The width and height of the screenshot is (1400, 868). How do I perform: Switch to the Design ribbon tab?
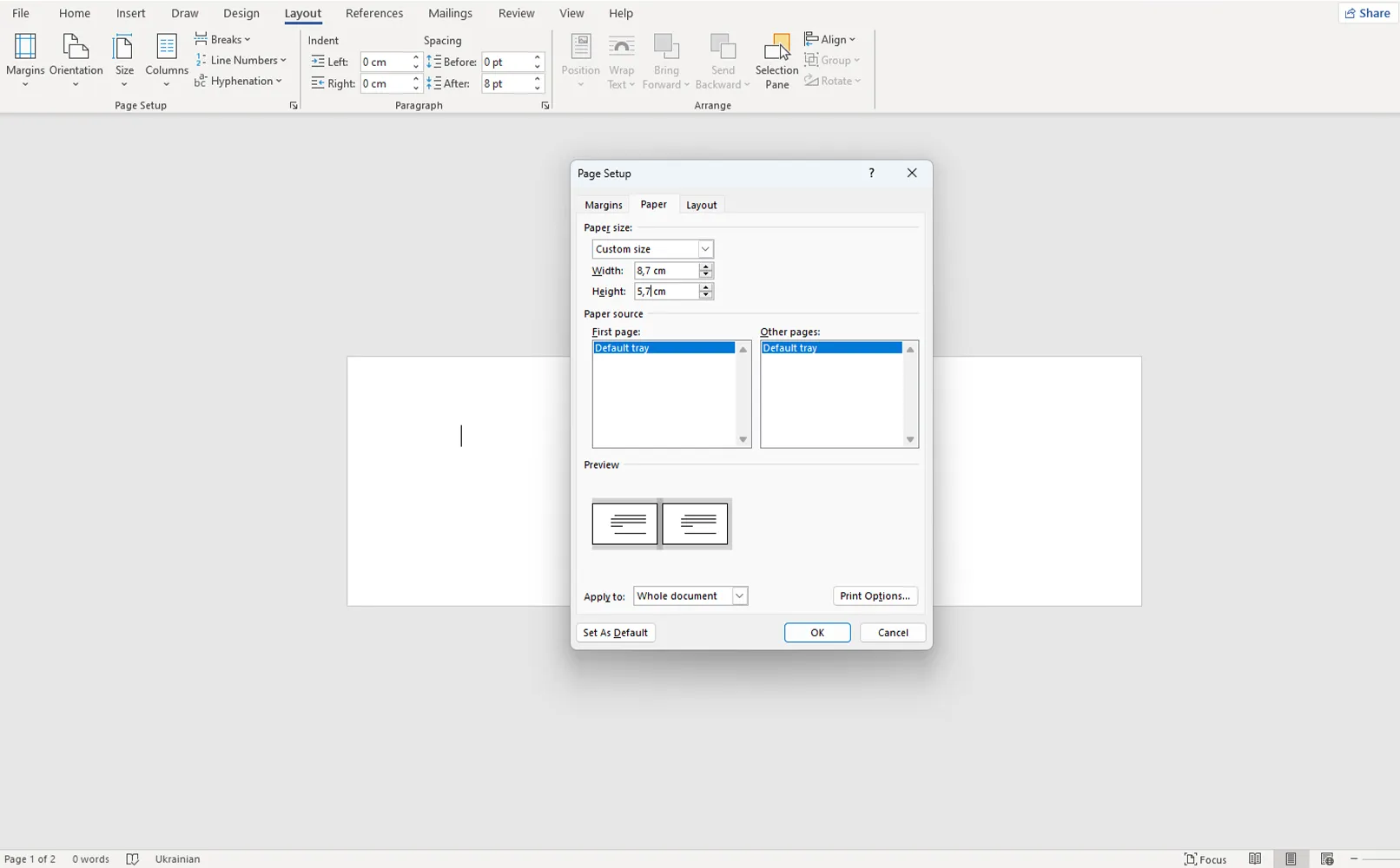click(241, 13)
